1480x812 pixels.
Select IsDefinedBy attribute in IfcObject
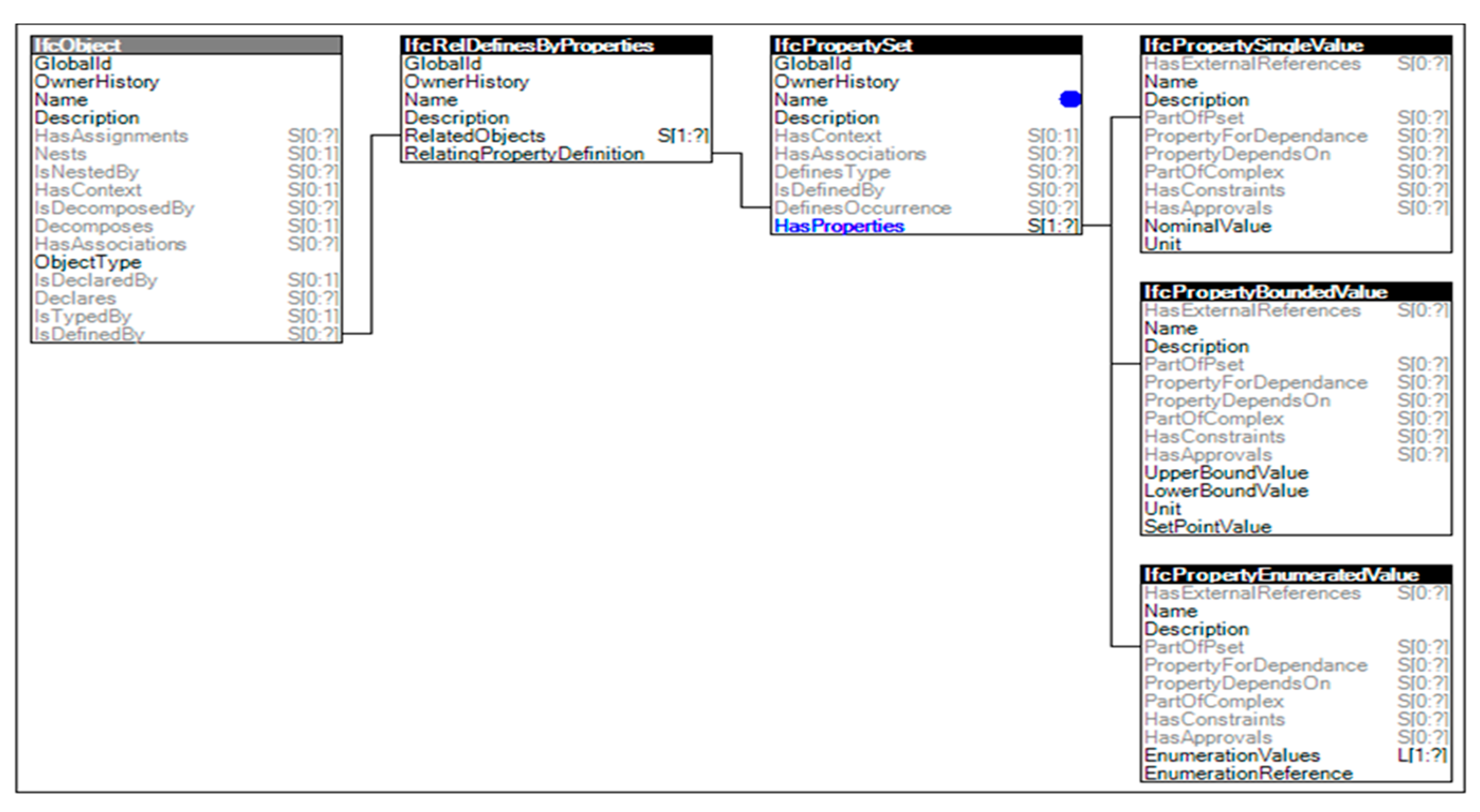click(x=90, y=334)
